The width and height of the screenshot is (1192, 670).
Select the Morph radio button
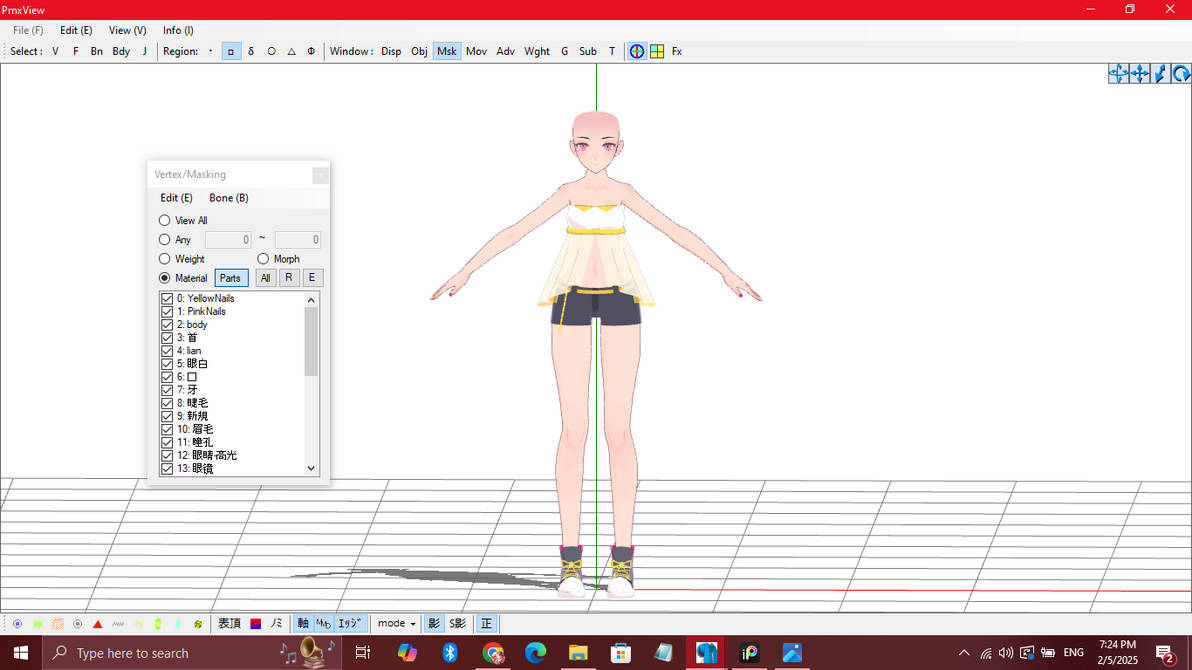click(x=263, y=259)
